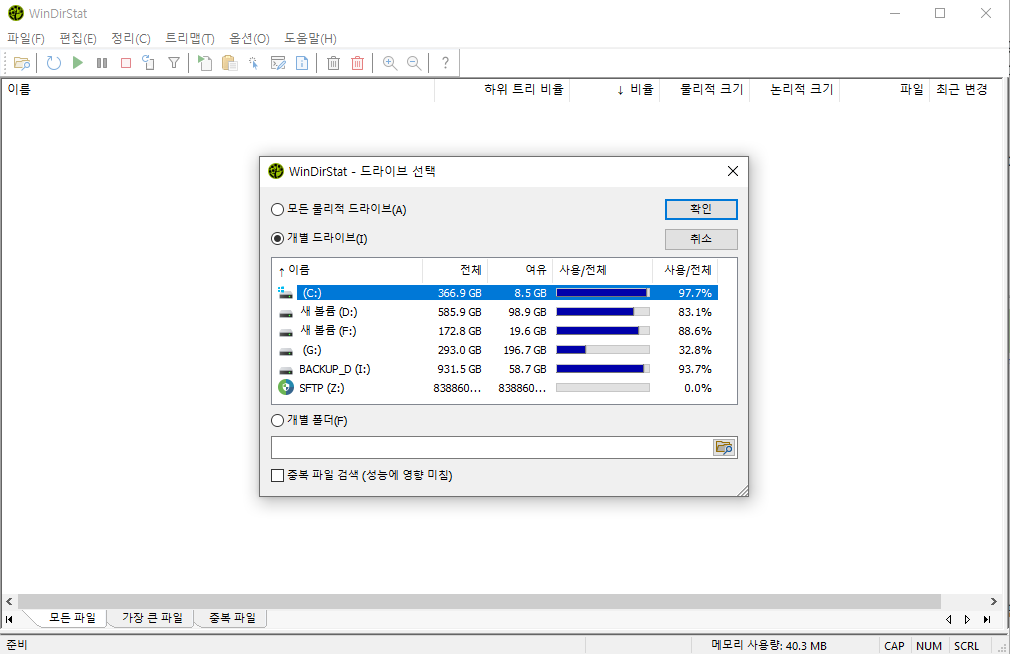Click the Select in Explorer cursor icon
Viewport: 1010px width, 654px height.
point(253,63)
